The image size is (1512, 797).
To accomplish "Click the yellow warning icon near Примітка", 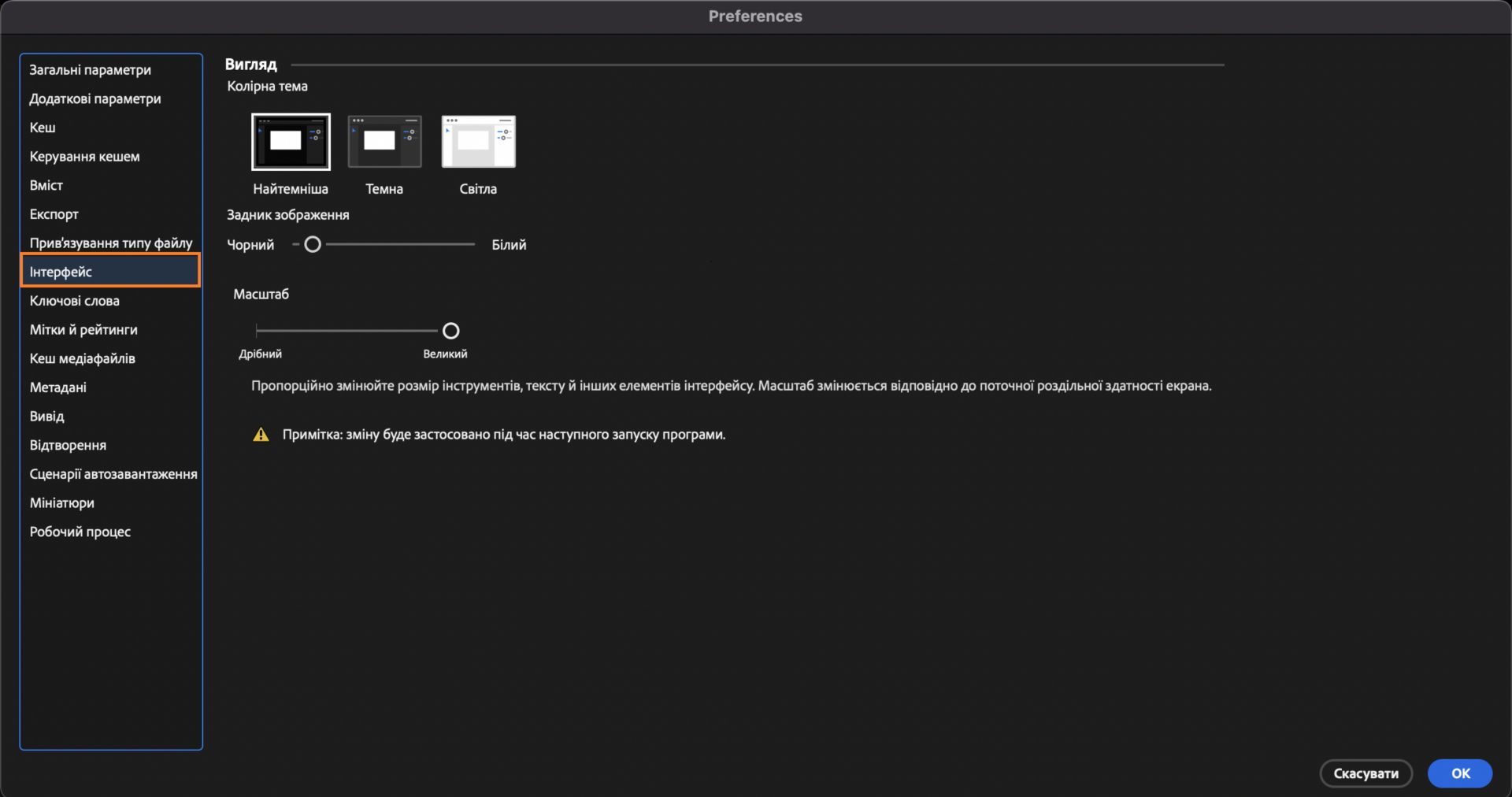I will click(261, 435).
